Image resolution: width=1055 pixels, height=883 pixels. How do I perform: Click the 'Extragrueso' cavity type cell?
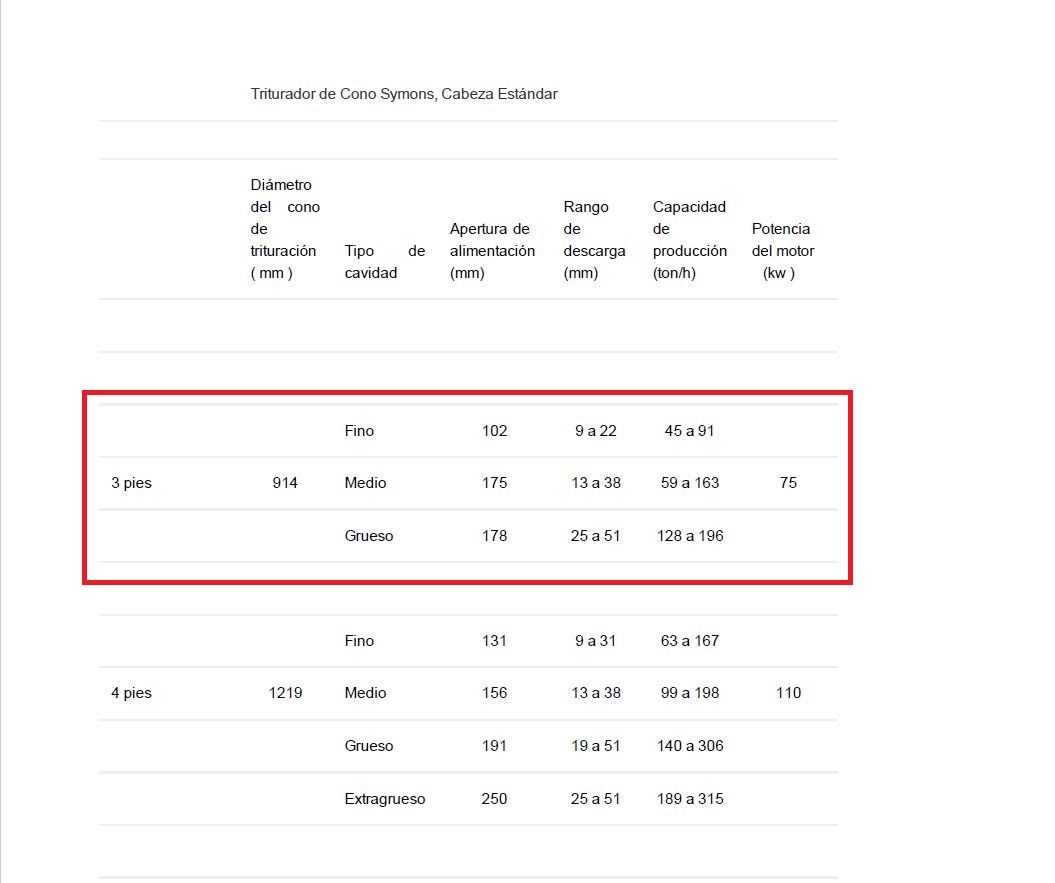coord(385,799)
